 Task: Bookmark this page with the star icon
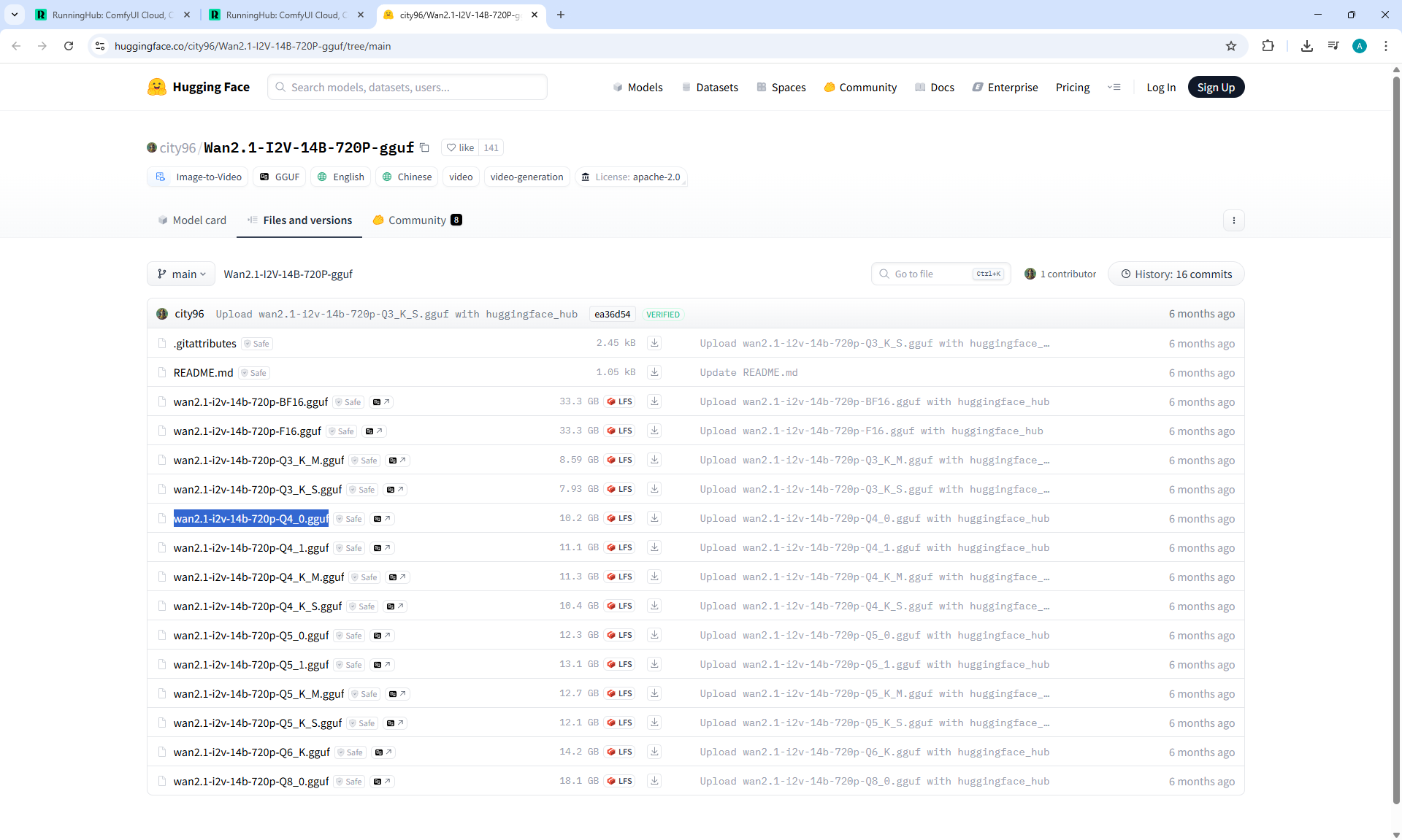1231,46
